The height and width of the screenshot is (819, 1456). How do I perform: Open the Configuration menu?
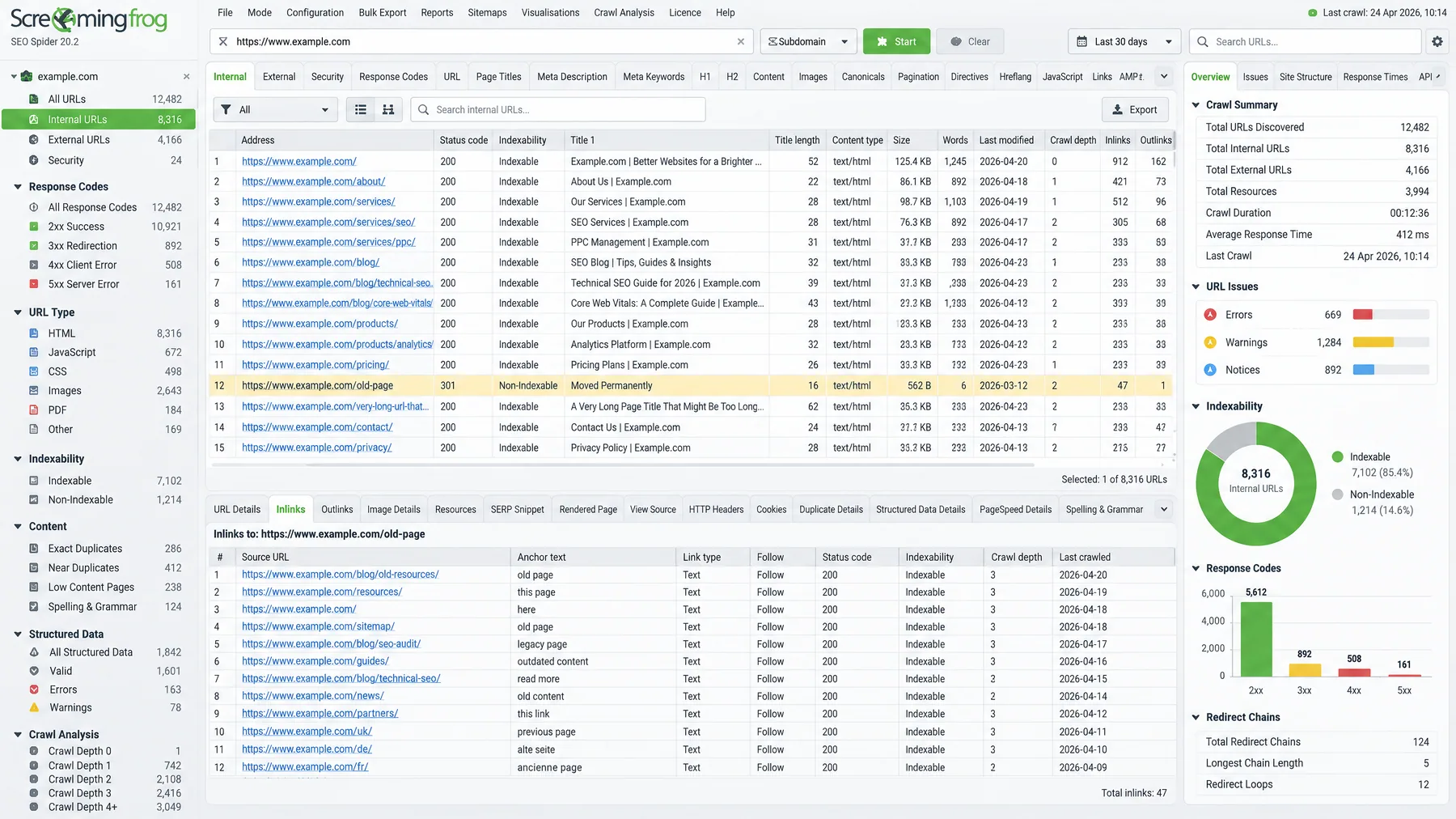315,12
